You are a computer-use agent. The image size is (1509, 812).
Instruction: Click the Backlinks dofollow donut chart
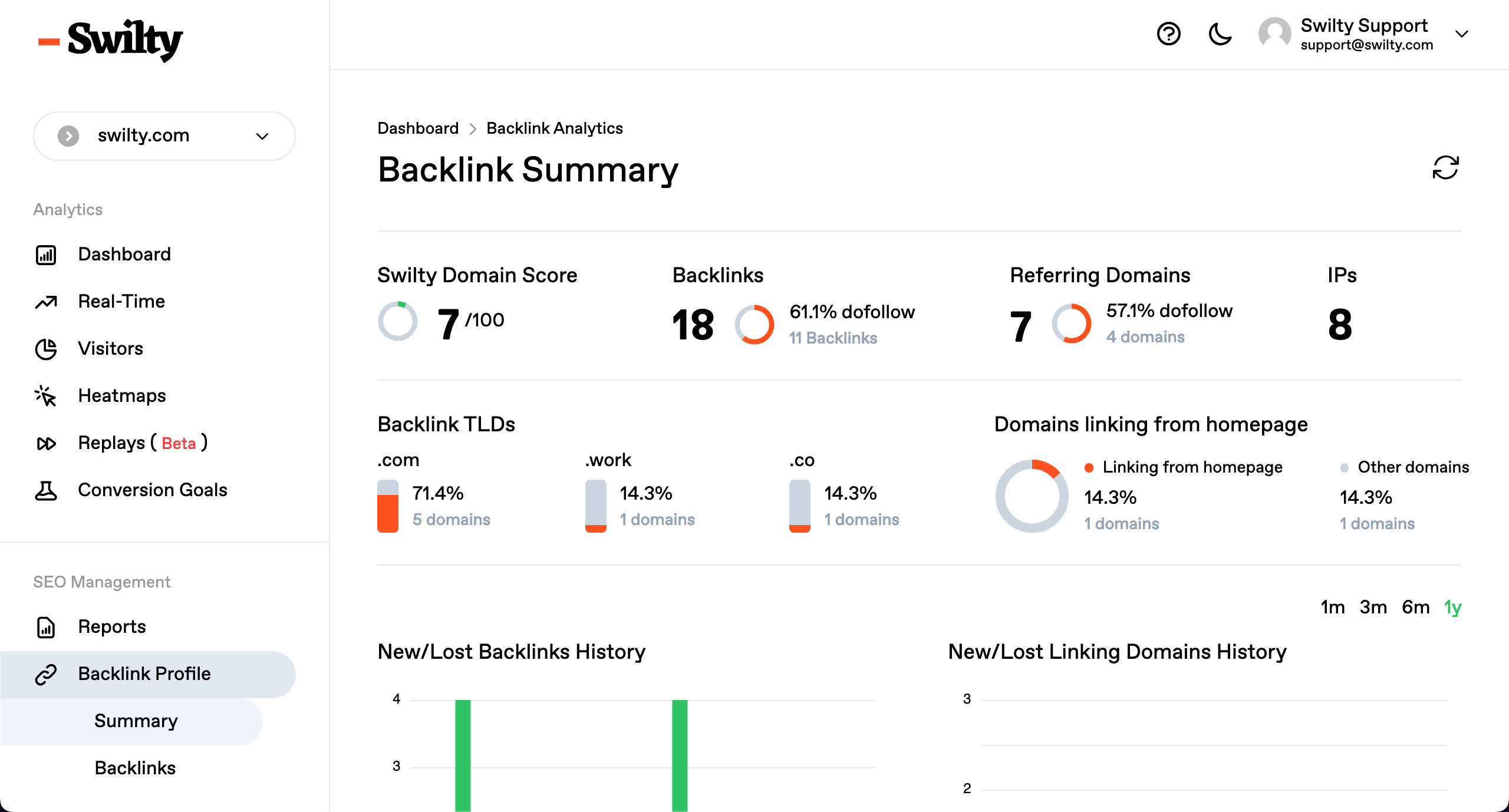[754, 324]
